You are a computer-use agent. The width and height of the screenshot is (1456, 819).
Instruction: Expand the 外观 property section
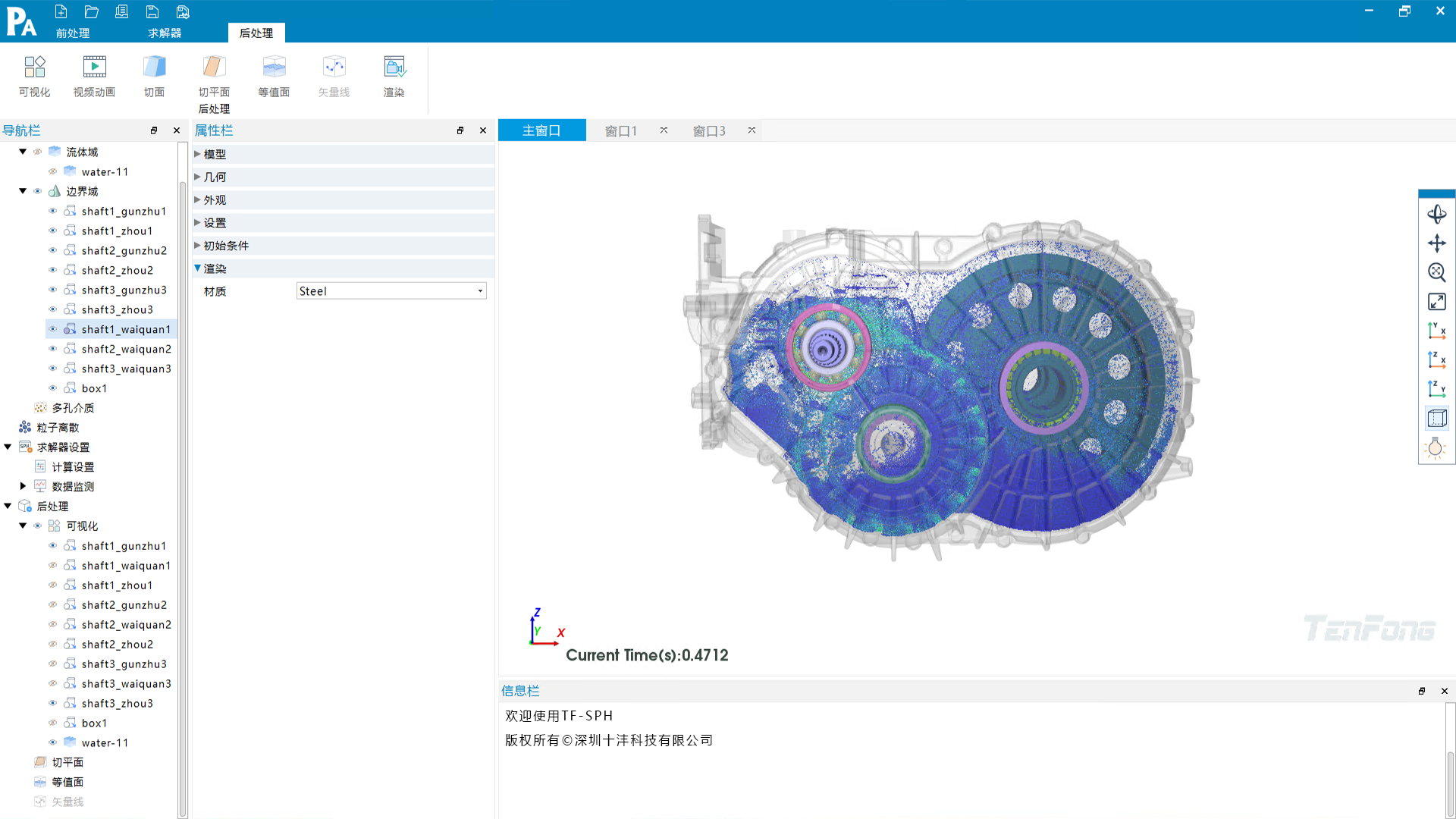[x=198, y=200]
